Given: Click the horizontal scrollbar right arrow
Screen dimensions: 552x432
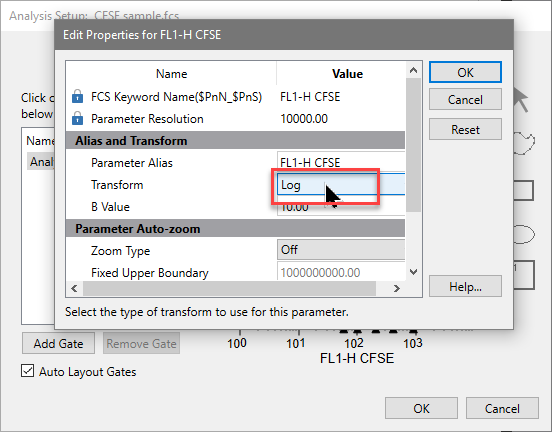Looking at the screenshot, I should coord(397,289).
